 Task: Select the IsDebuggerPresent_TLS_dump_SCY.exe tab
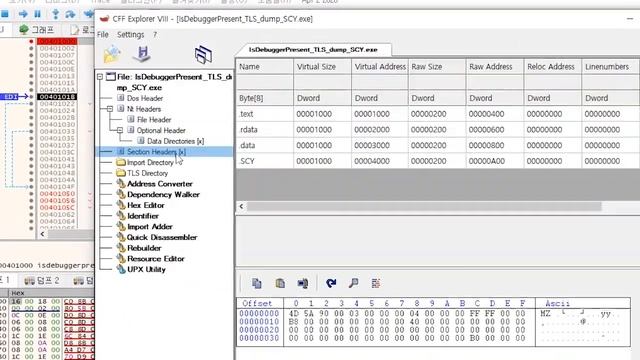(x=313, y=49)
